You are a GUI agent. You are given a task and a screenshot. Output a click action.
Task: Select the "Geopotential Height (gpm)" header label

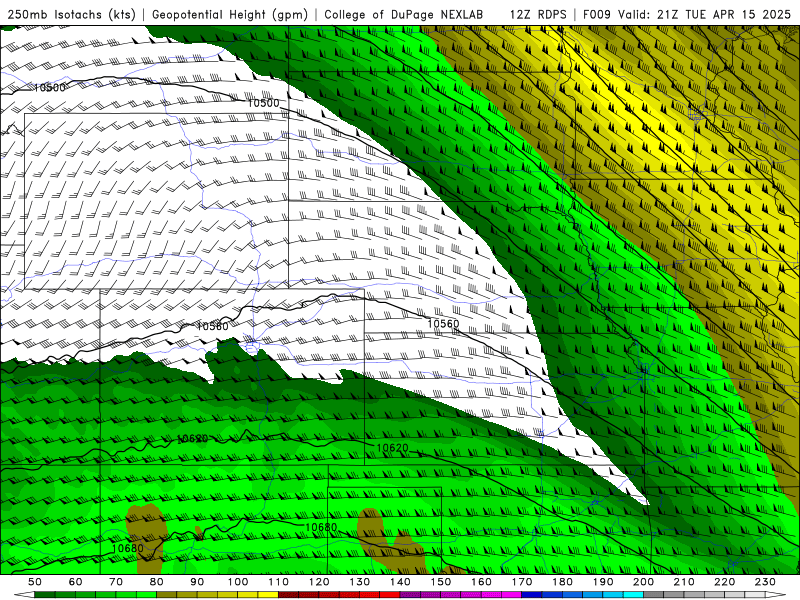(x=230, y=14)
